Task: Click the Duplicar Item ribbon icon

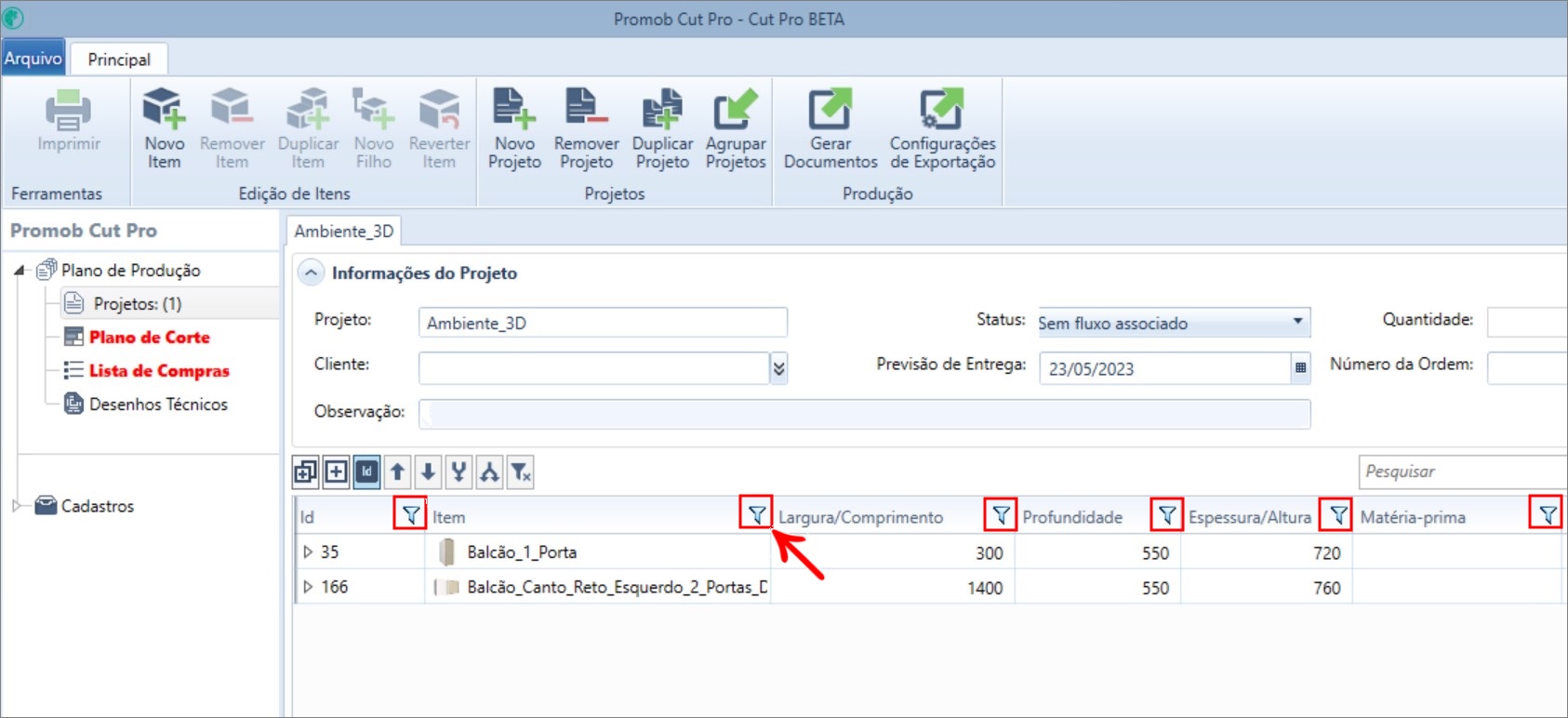Action: tap(308, 108)
